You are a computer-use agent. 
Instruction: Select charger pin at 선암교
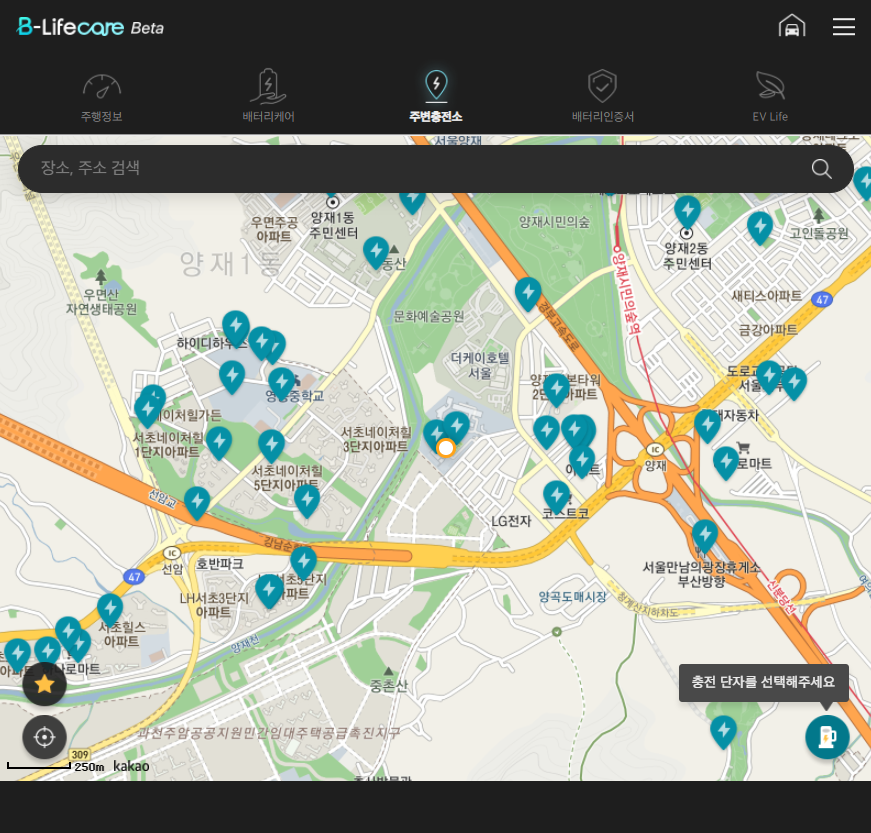coord(197,503)
